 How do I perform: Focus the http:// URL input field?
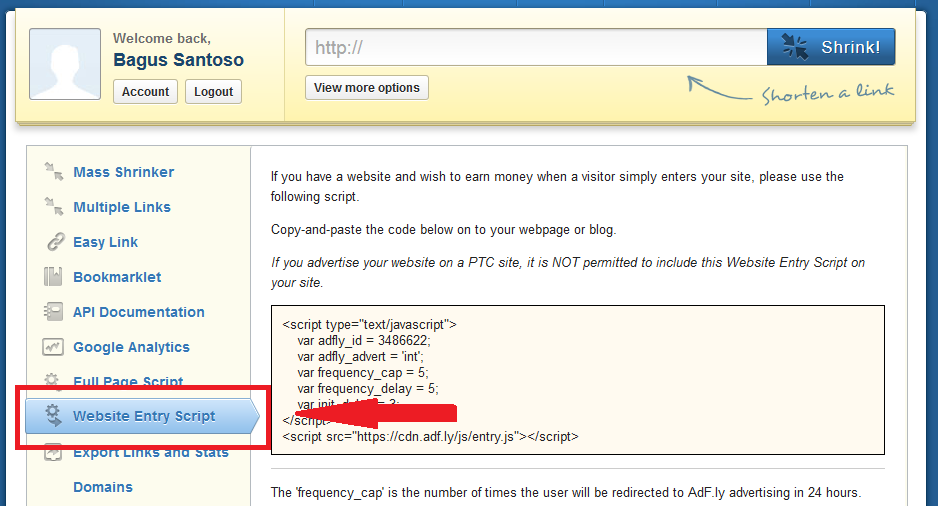(536, 47)
